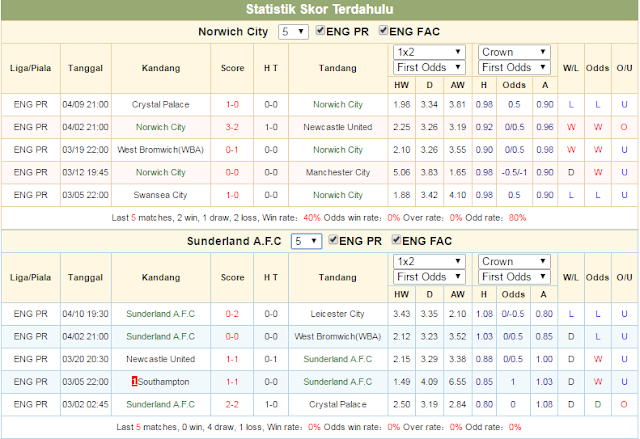Open Crown dropdown in Sunderland table
Viewport: 640px width, 439px height.
[x=514, y=262]
